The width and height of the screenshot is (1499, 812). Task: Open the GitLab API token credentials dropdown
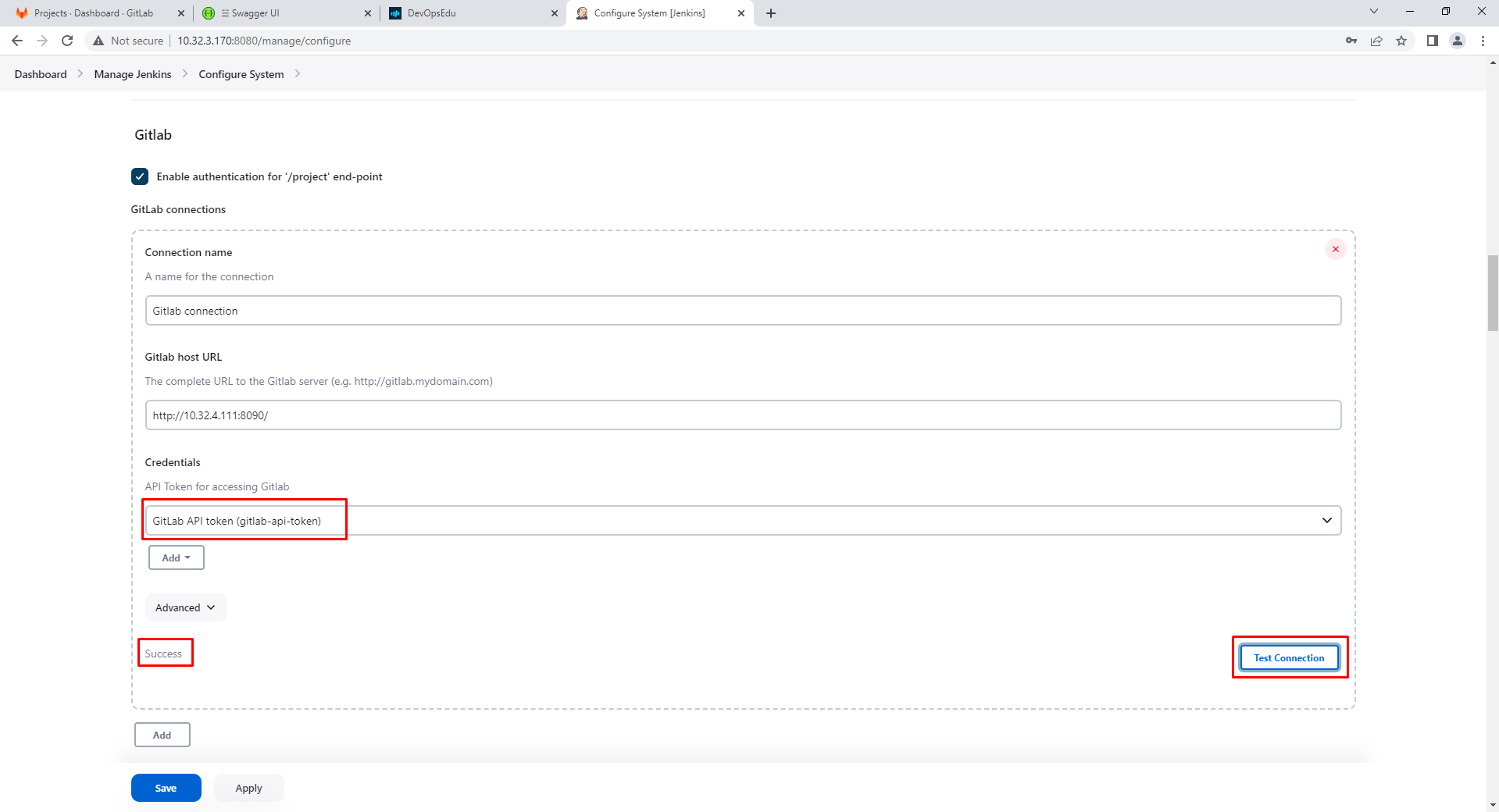click(x=743, y=521)
